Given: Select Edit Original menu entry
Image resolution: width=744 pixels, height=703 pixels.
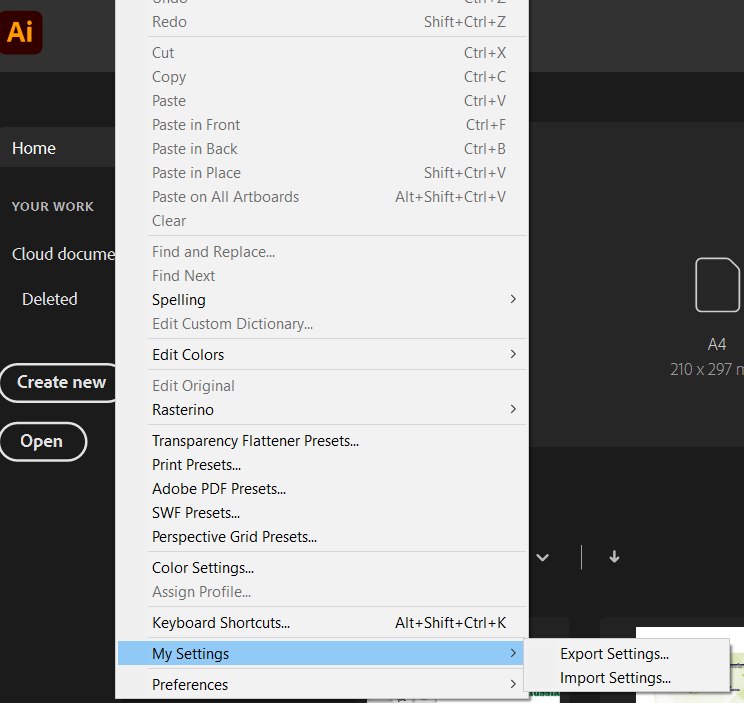Looking at the screenshot, I should [x=321, y=386].
